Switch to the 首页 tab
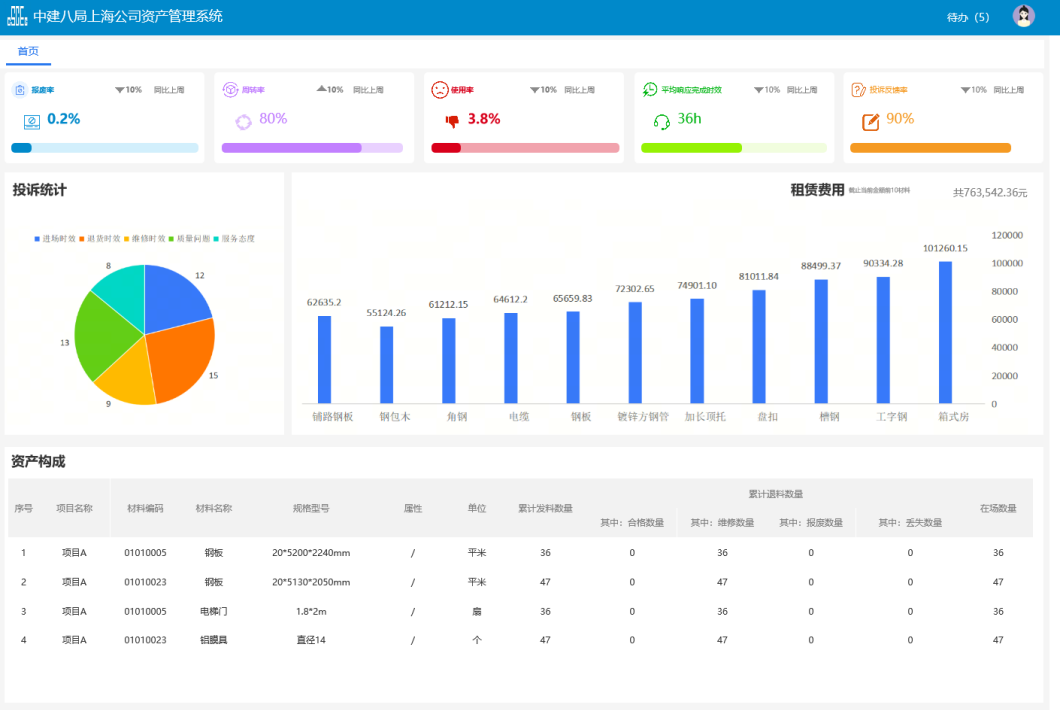 pyautogui.click(x=28, y=51)
